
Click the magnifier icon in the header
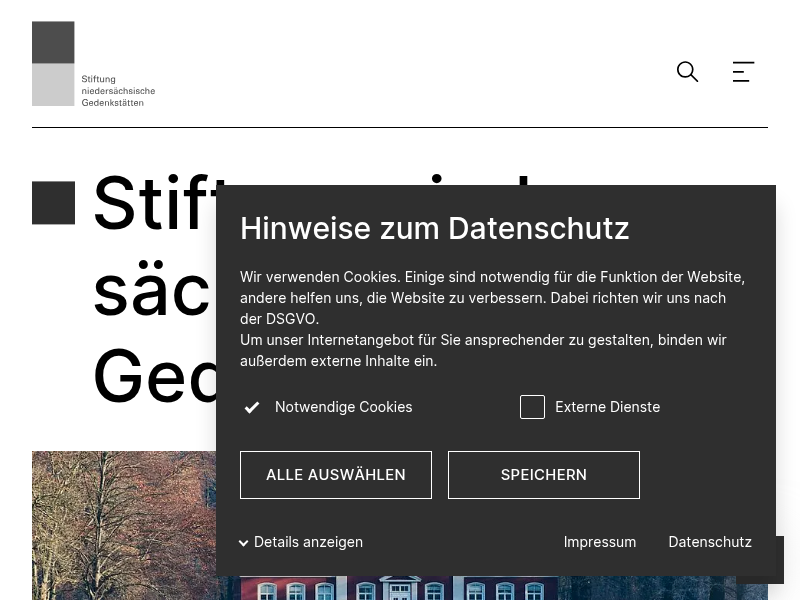[x=688, y=72]
